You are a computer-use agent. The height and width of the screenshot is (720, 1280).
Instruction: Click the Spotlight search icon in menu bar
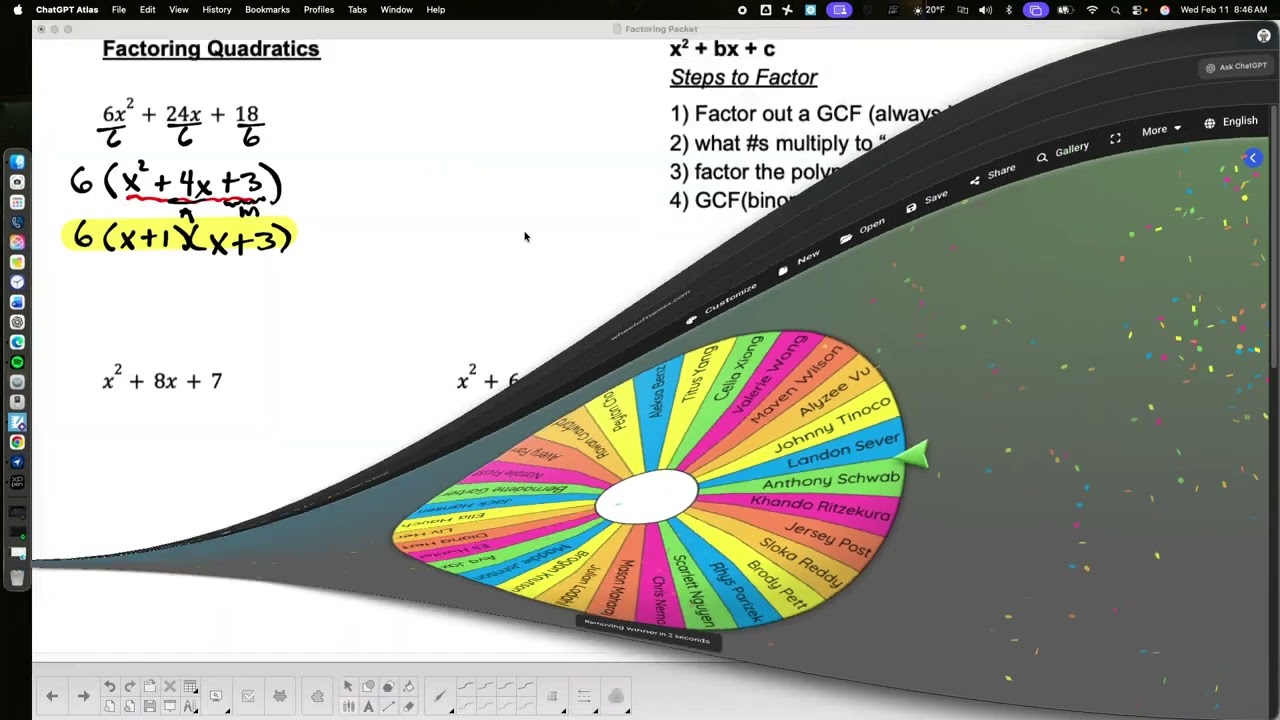[1115, 10]
